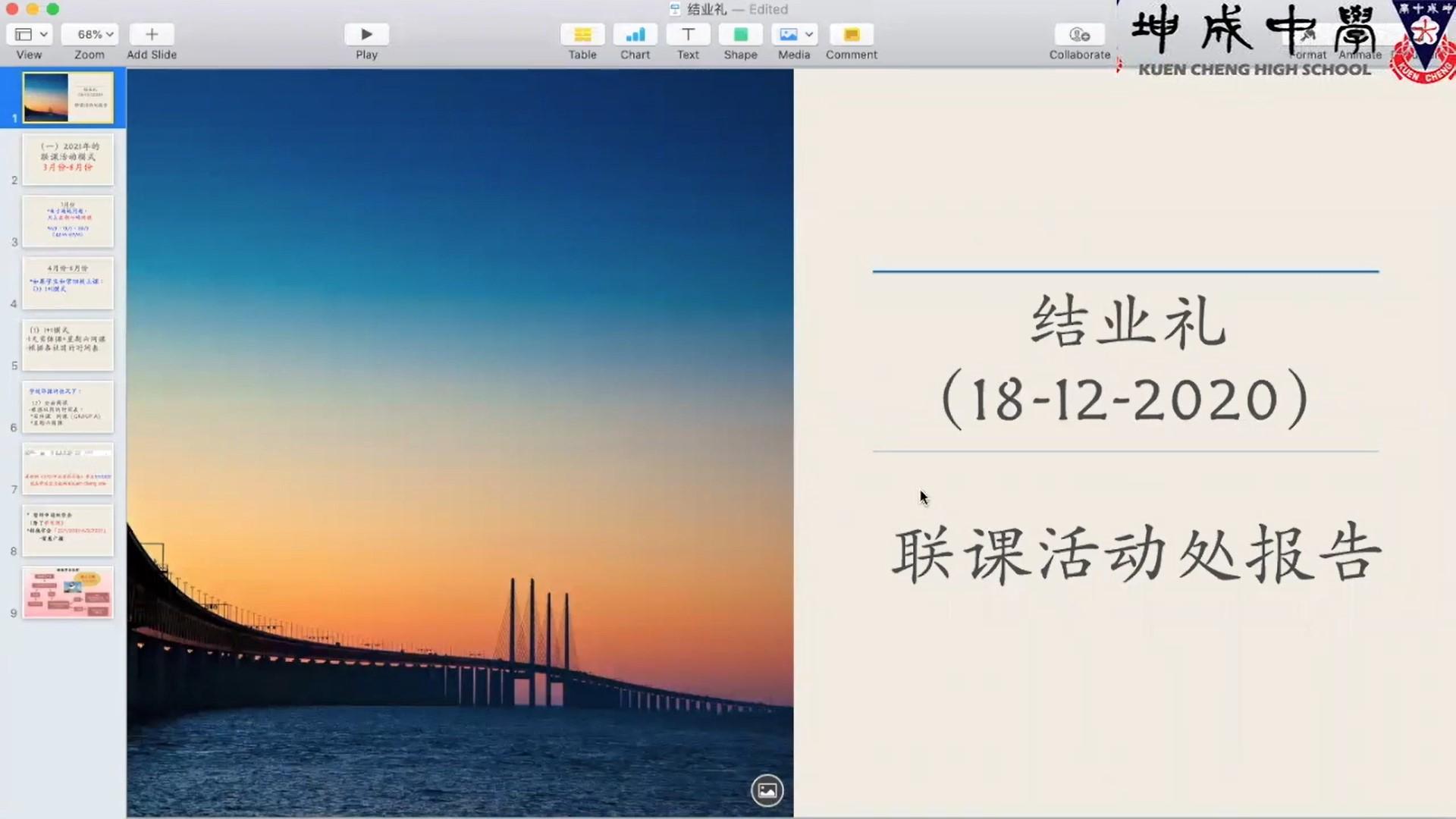Select slide 4 thumbnail
Viewport: 1456px width, 819px height.
[x=68, y=283]
